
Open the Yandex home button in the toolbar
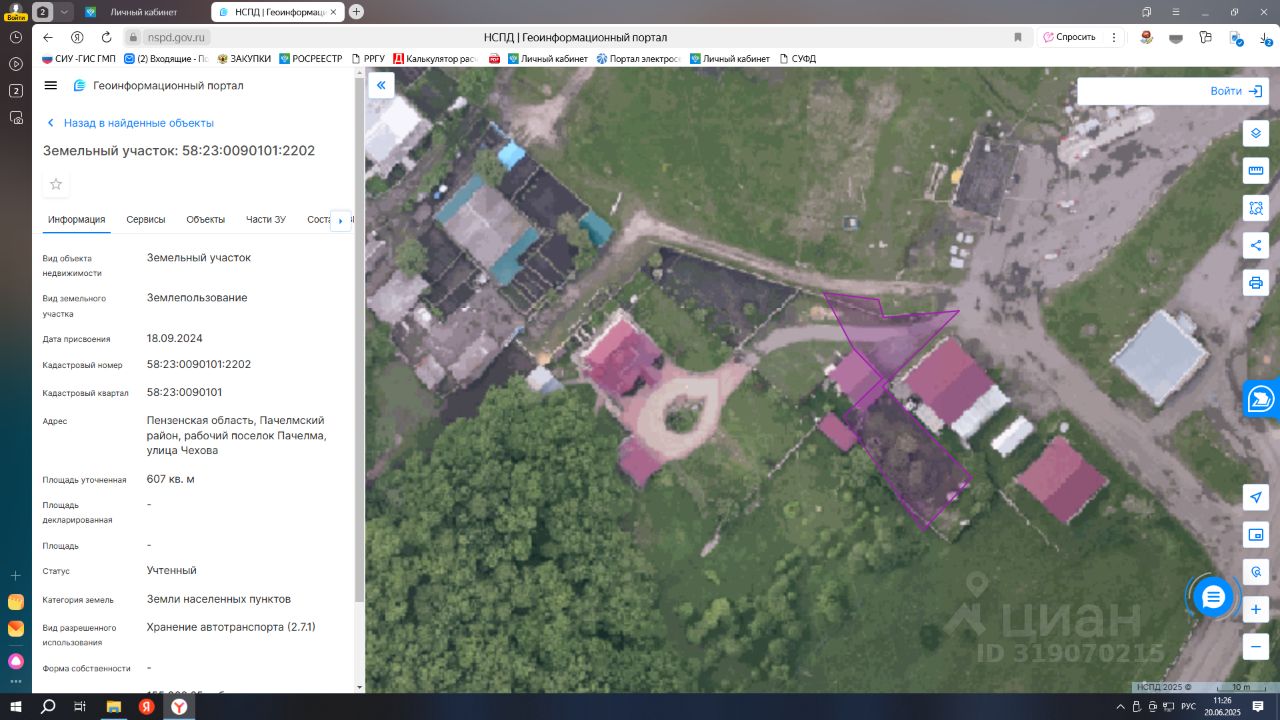click(77, 37)
